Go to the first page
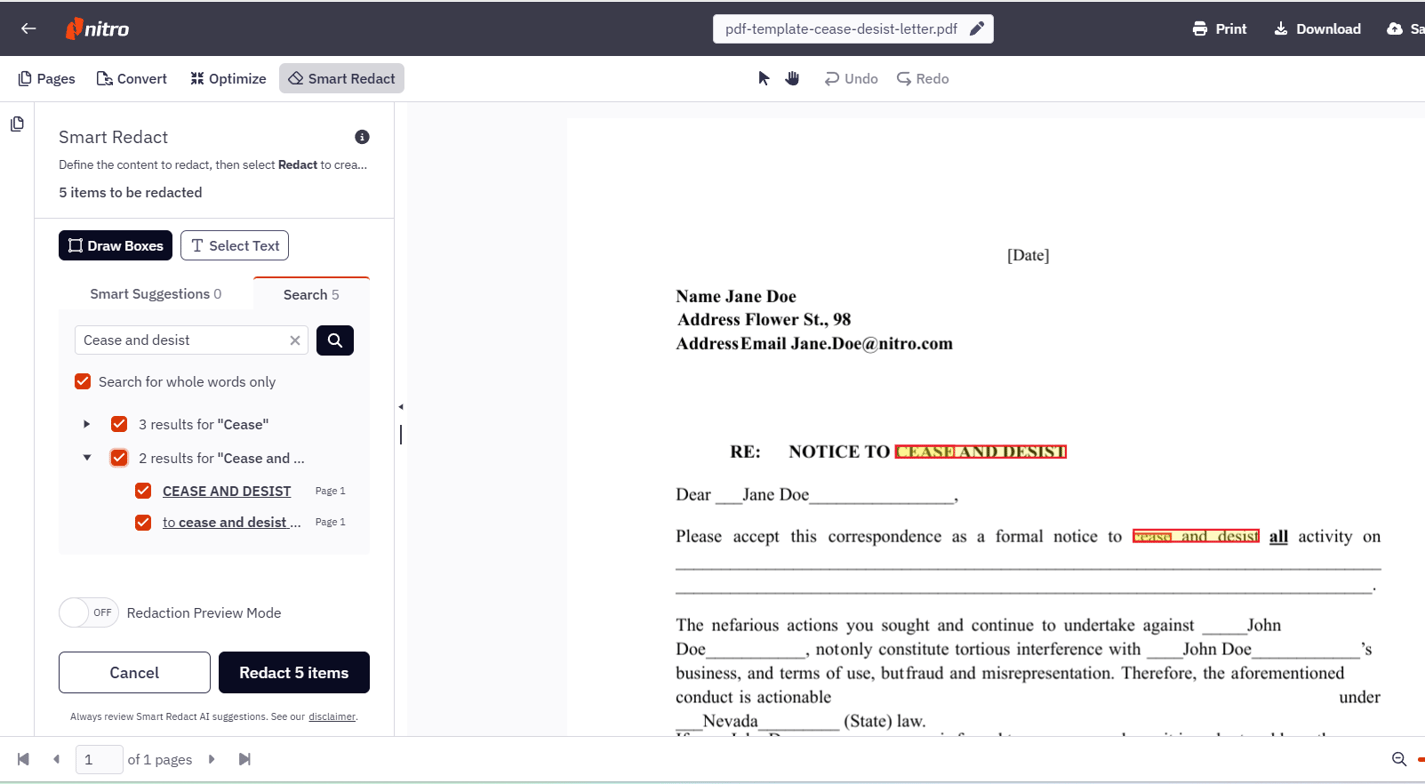 pos(24,760)
